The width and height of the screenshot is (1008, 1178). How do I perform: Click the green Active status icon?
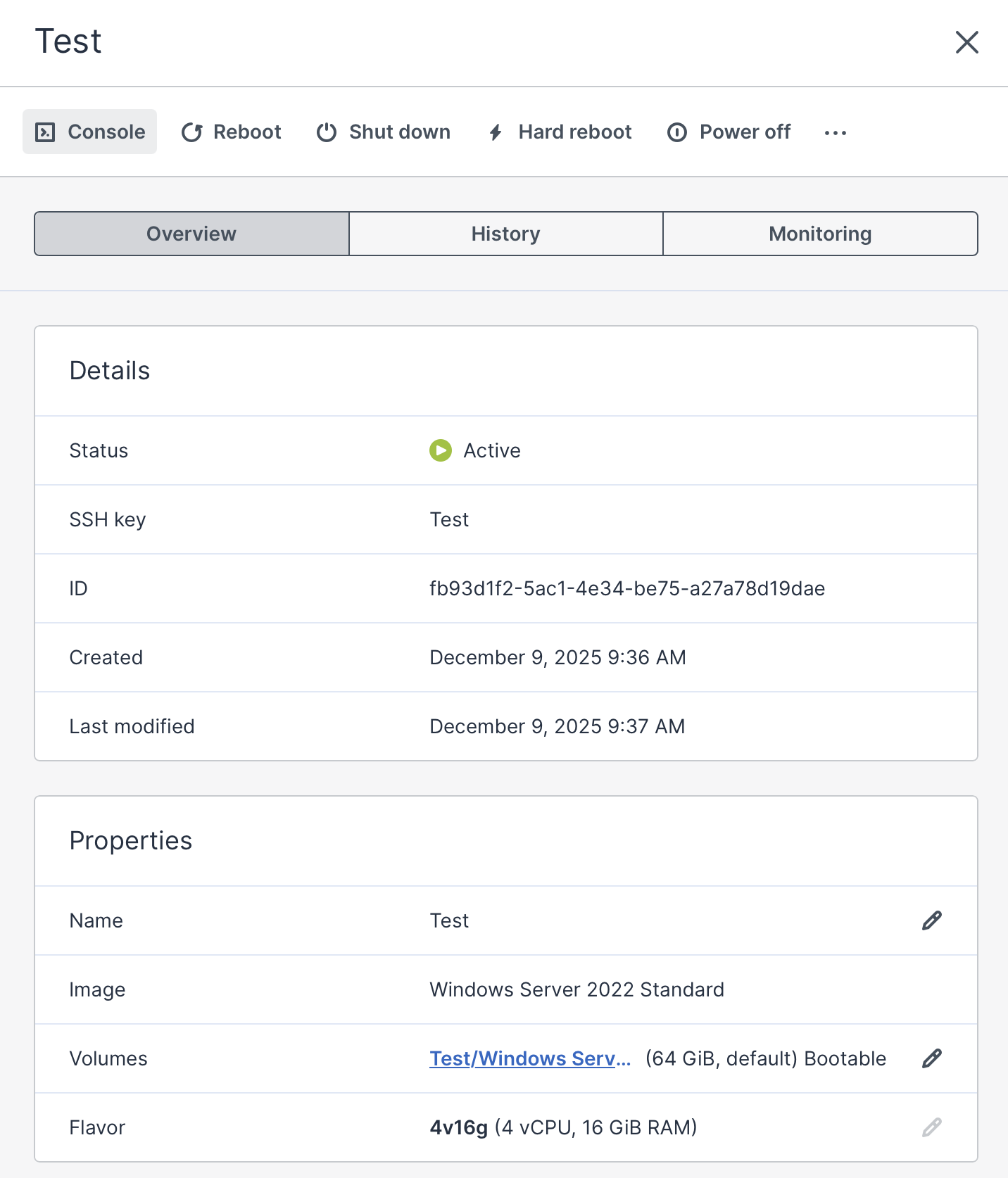(x=441, y=450)
